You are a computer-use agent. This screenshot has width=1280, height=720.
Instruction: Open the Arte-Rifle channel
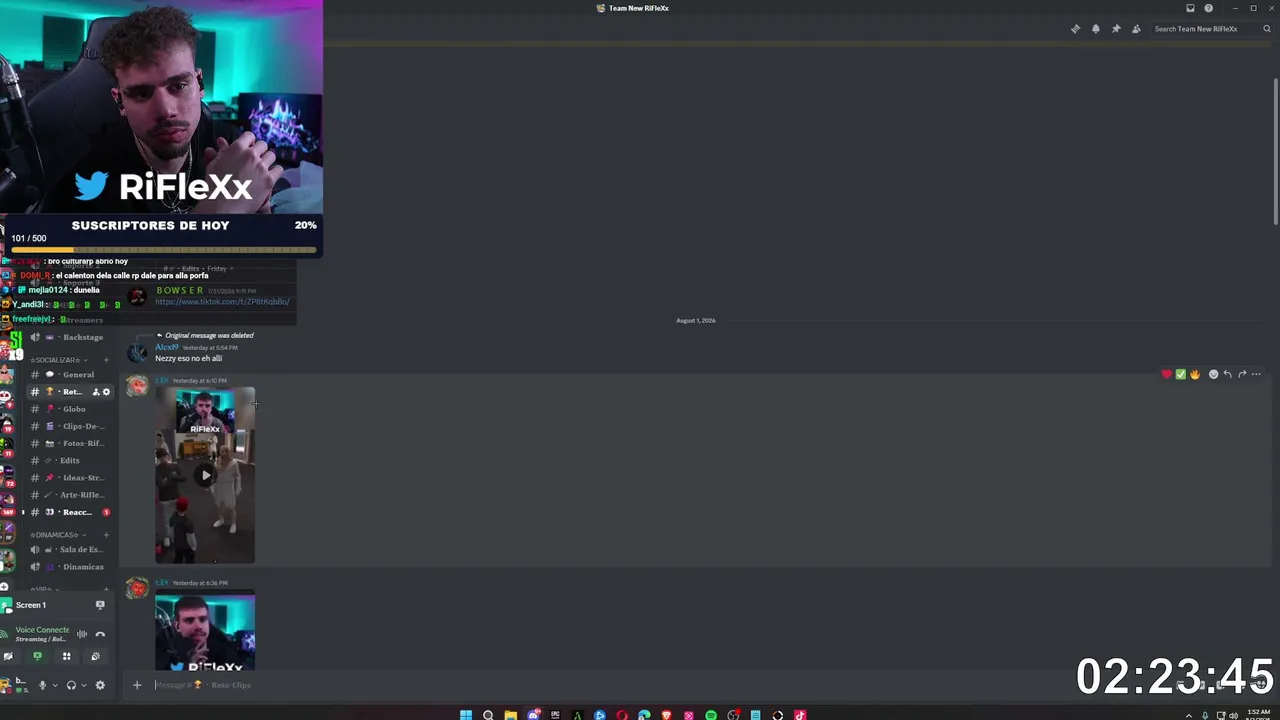[72, 495]
